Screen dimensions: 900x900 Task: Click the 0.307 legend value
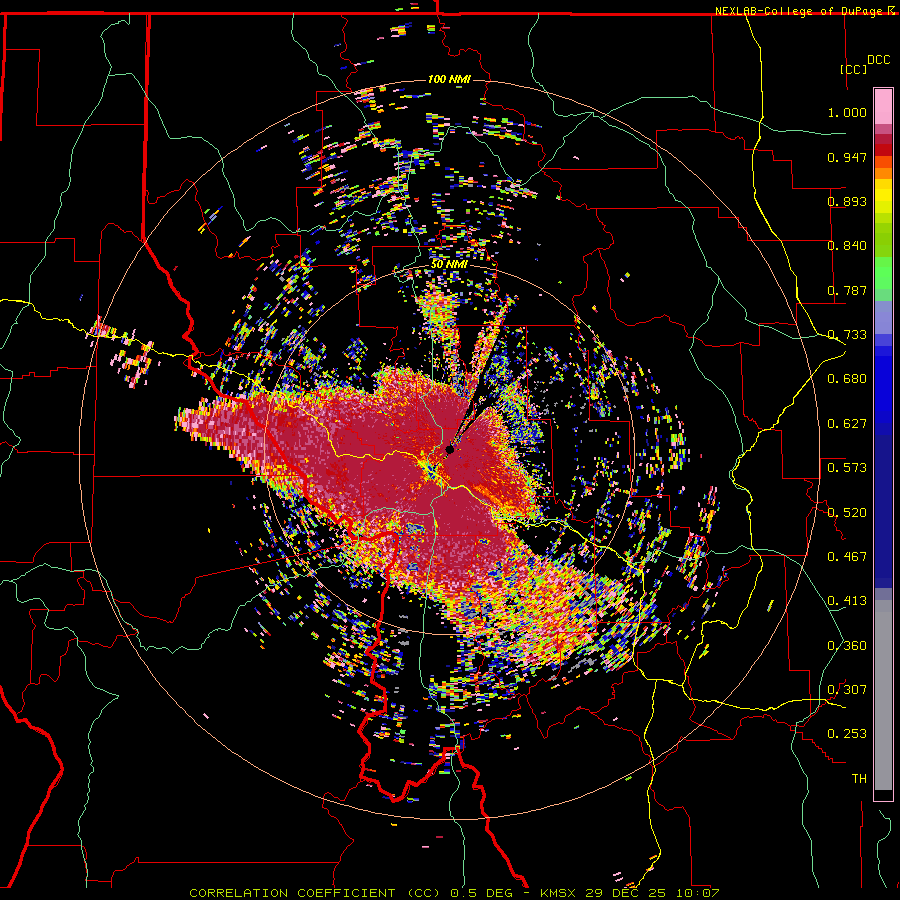(847, 690)
